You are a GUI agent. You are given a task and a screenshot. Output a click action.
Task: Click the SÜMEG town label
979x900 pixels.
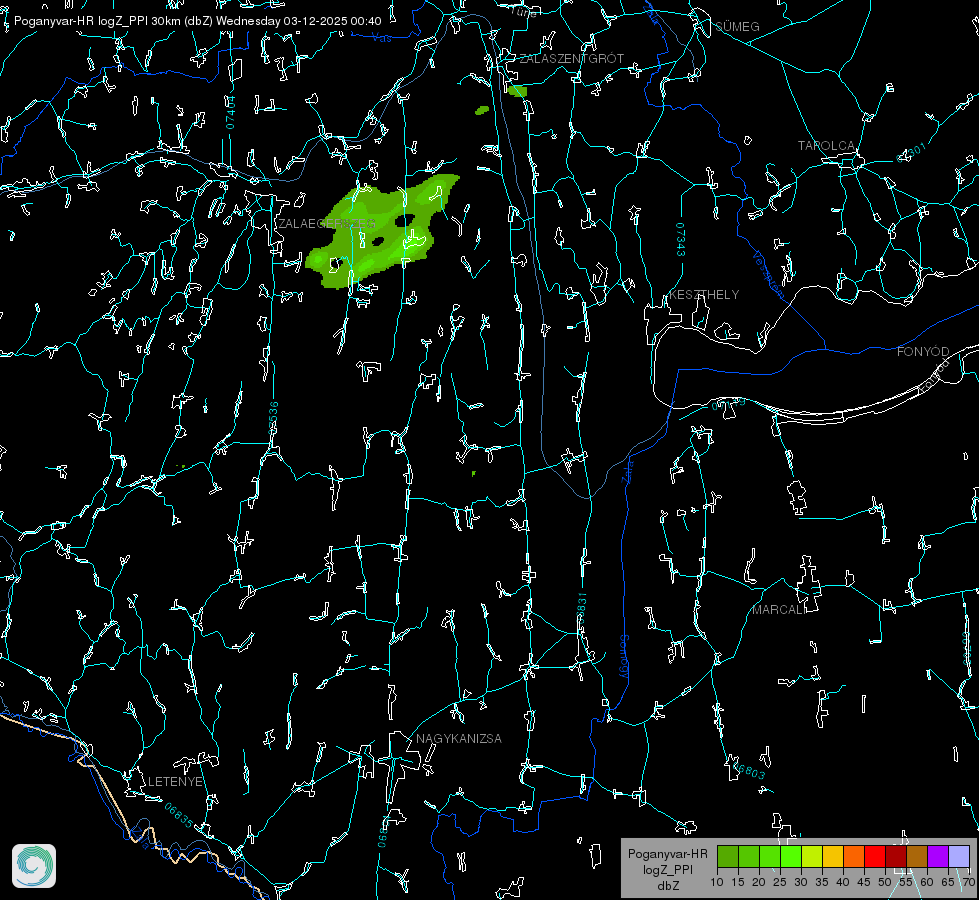pyautogui.click(x=737, y=26)
